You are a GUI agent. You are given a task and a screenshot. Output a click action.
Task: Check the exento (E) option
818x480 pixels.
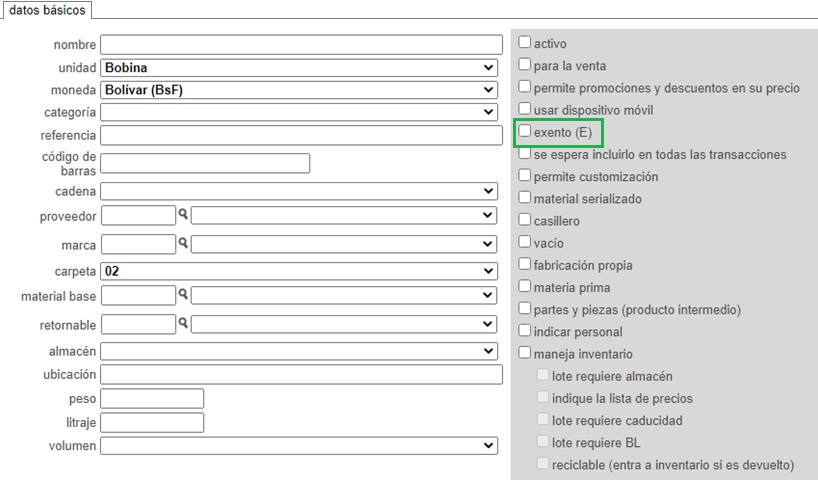coord(524,131)
